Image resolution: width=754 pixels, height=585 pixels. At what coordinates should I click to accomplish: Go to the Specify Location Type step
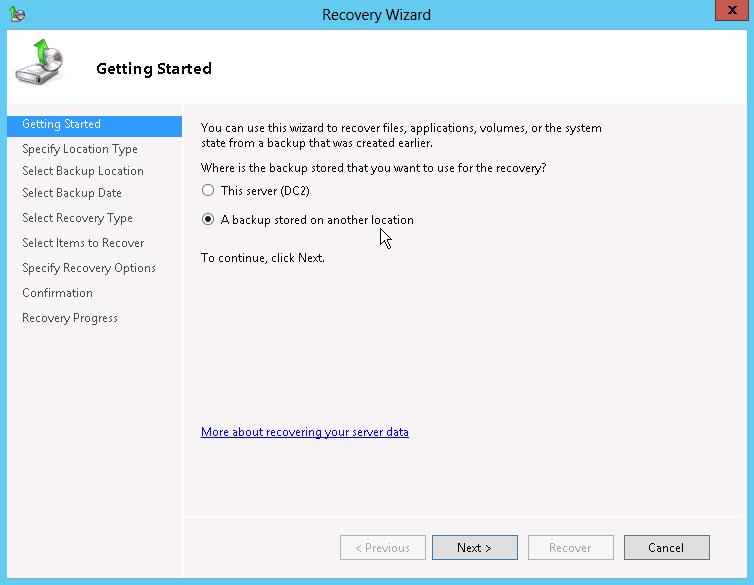click(x=80, y=149)
